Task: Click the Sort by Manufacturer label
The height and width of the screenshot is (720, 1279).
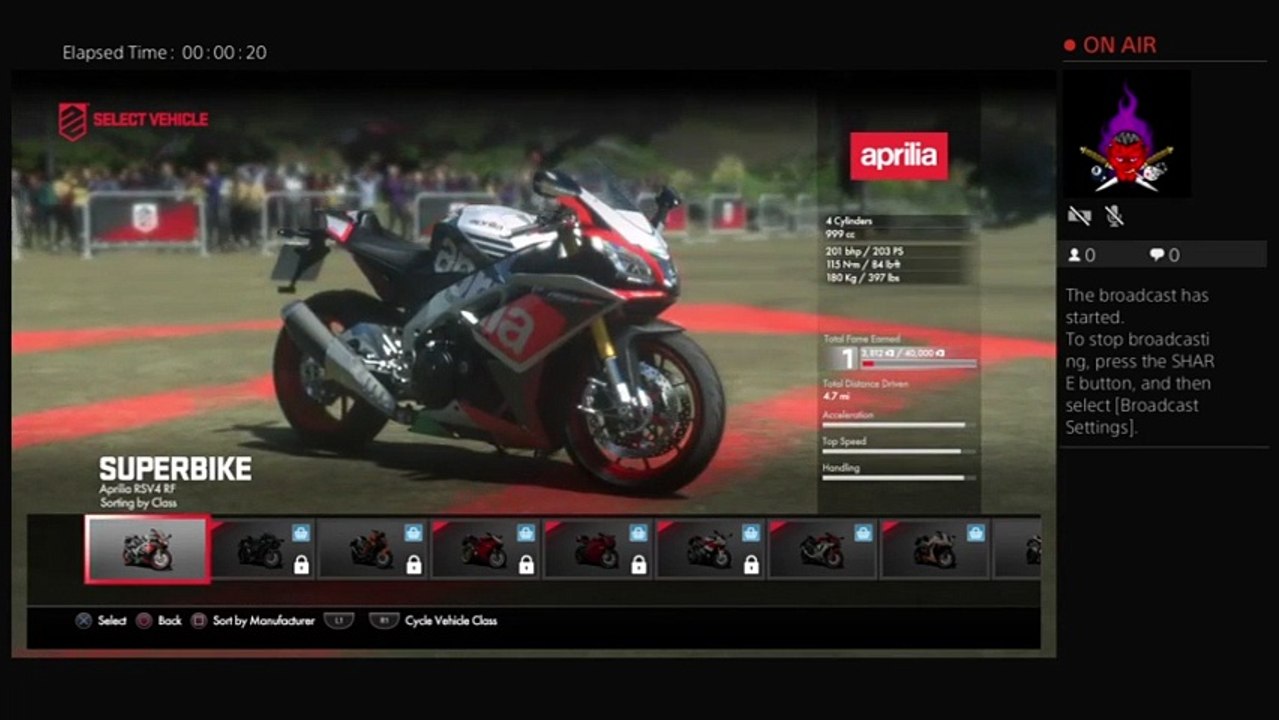Action: tap(263, 621)
